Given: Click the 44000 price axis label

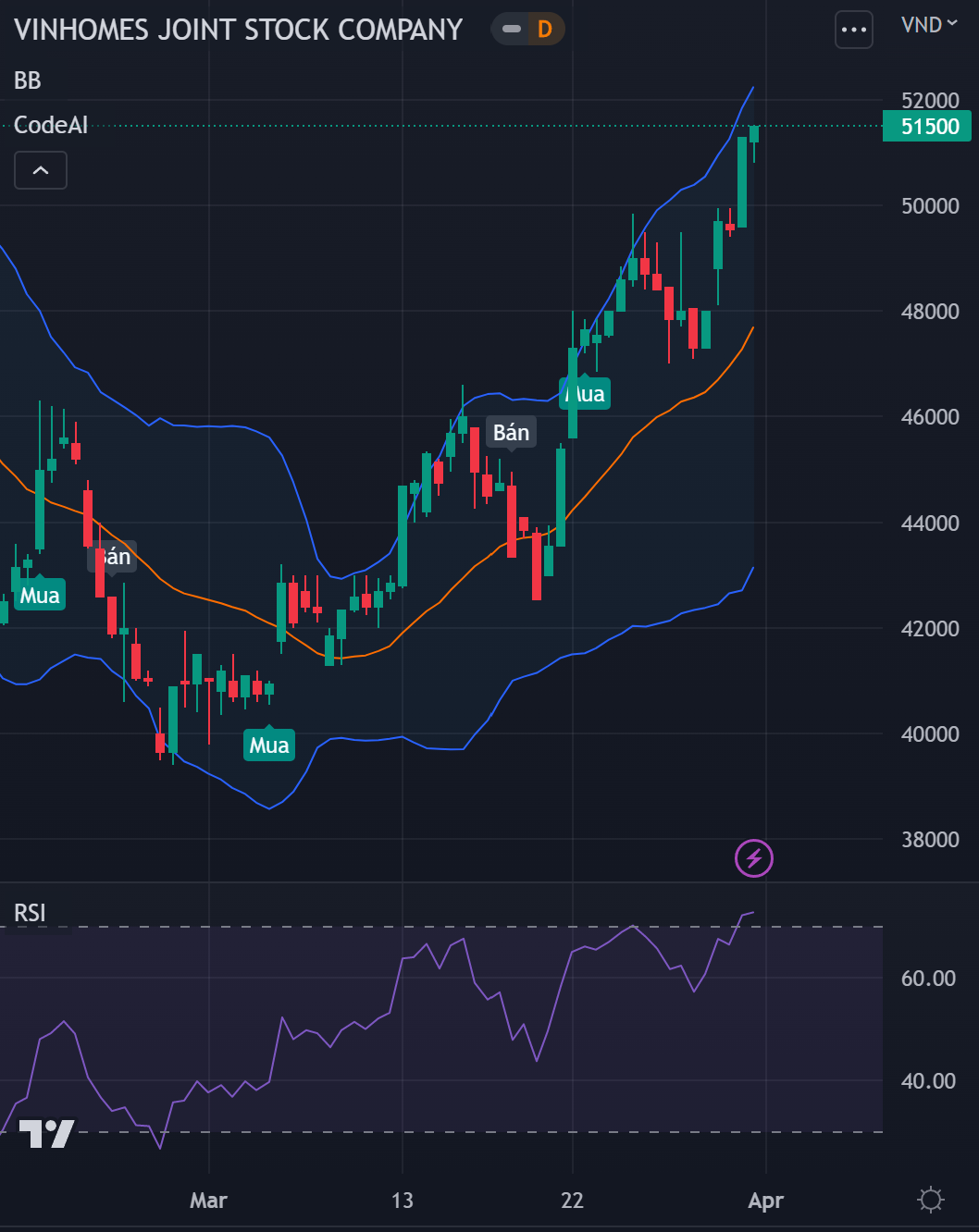Looking at the screenshot, I should (x=930, y=523).
